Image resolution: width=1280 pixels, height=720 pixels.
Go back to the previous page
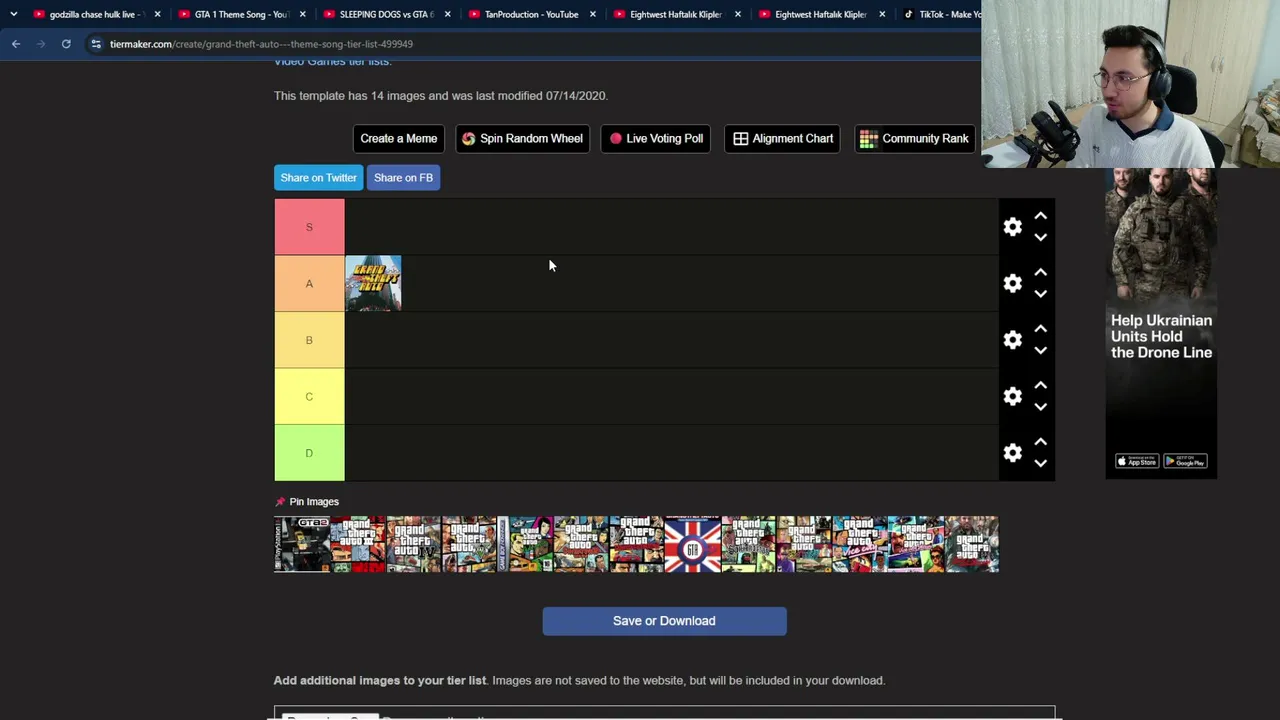[x=16, y=44]
